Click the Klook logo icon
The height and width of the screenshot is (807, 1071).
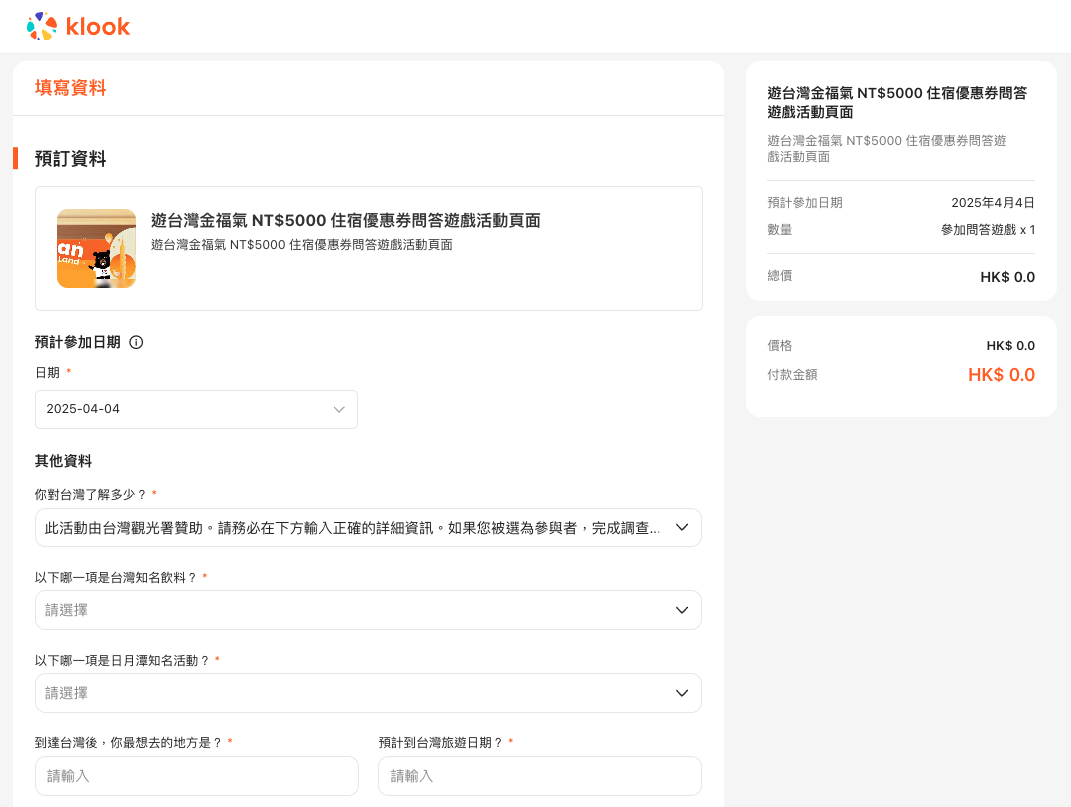coord(42,26)
